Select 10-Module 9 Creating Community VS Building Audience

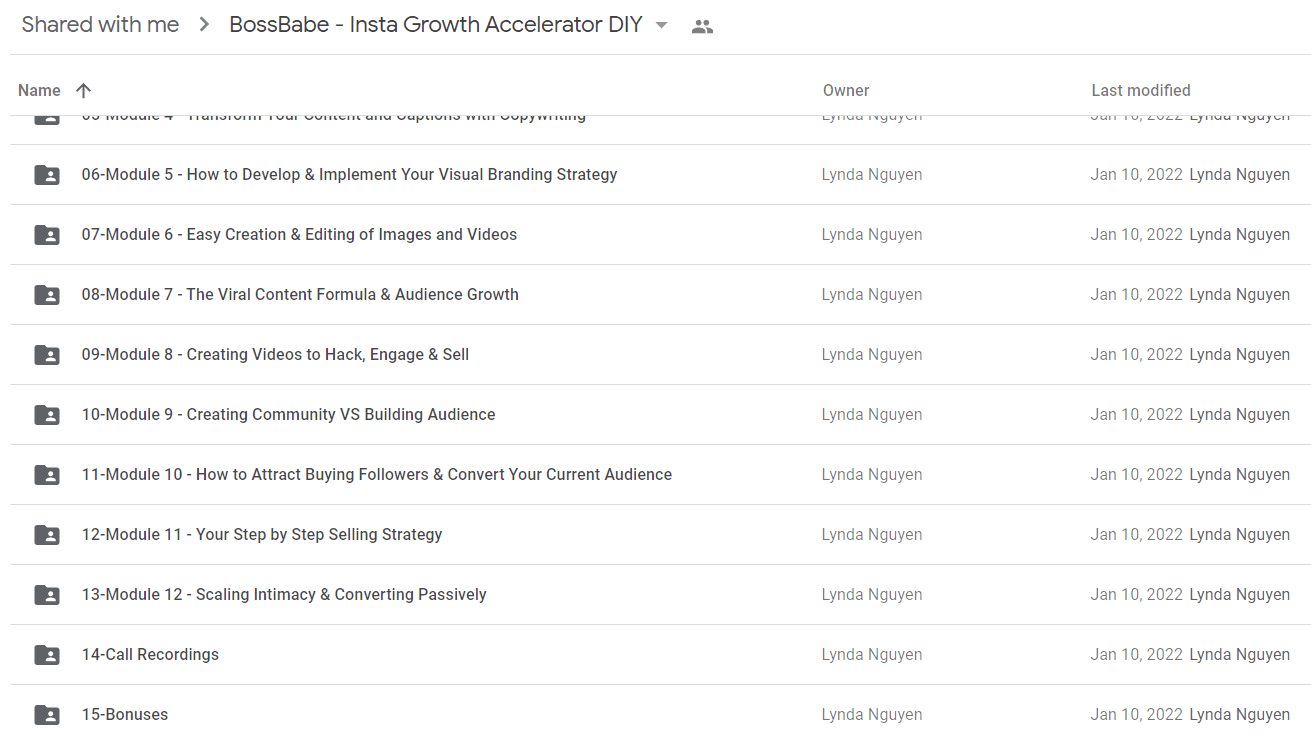click(660, 415)
